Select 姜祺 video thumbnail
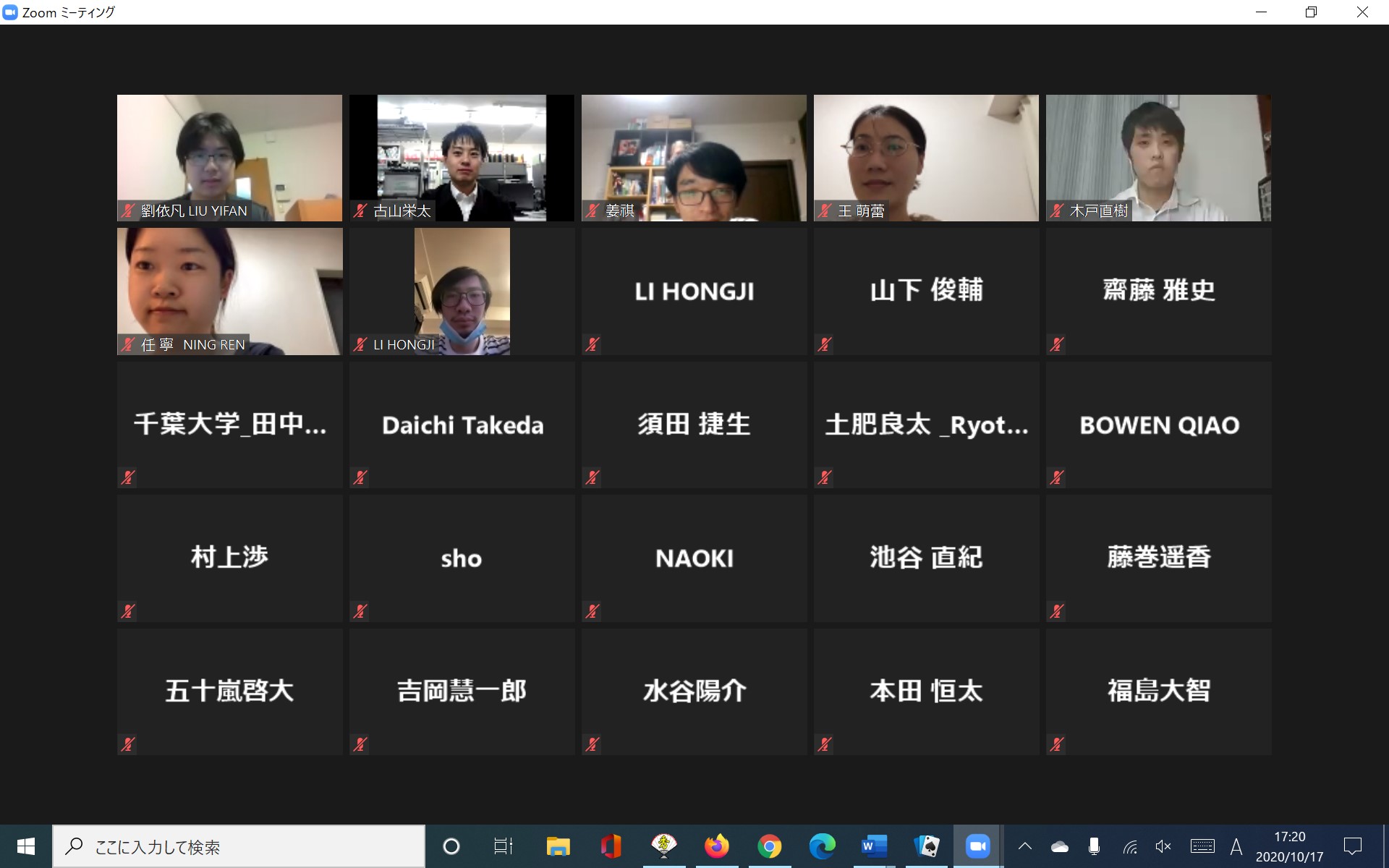 [694, 158]
